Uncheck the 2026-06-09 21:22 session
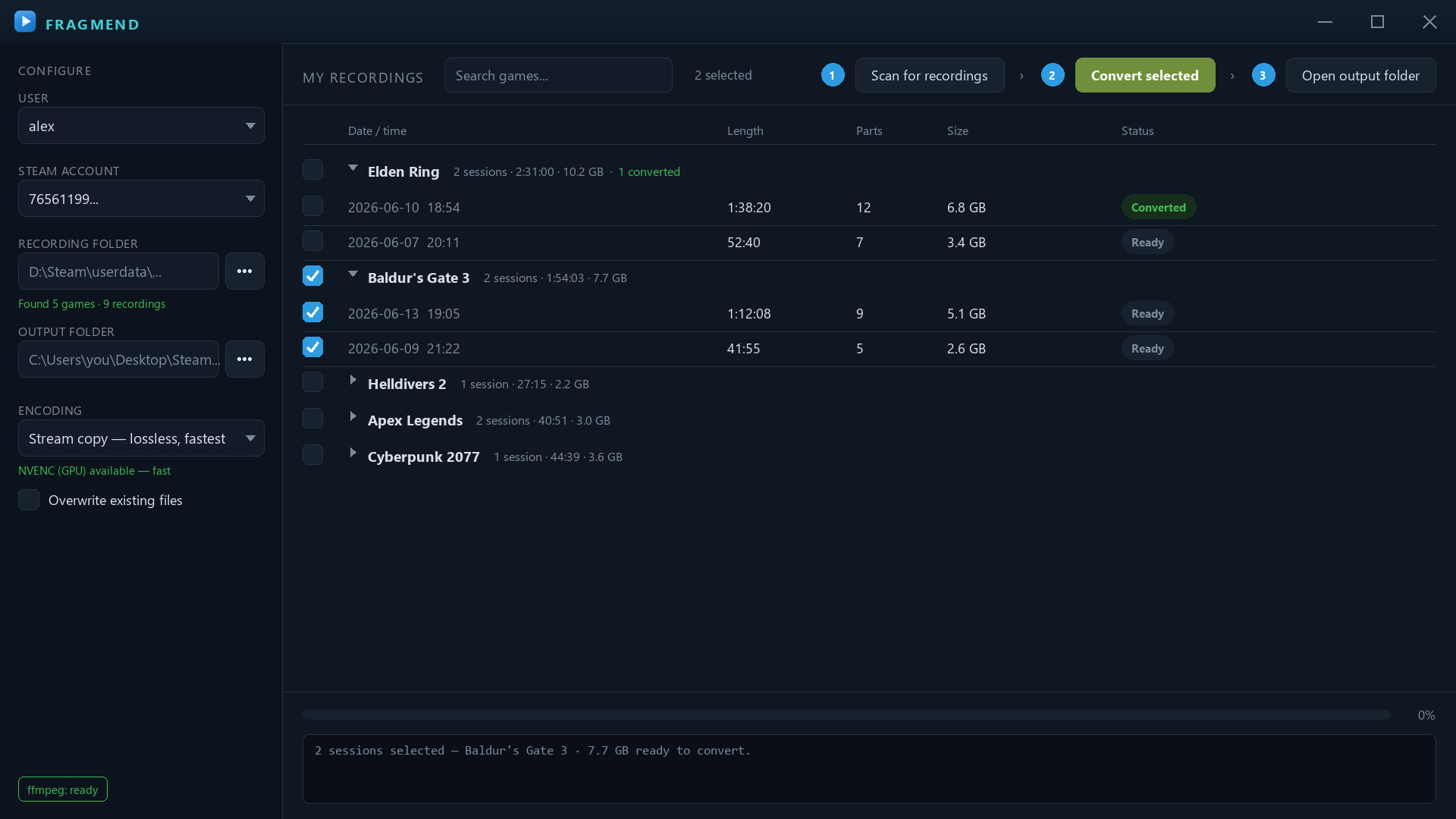The width and height of the screenshot is (1456, 819). pyautogui.click(x=312, y=347)
